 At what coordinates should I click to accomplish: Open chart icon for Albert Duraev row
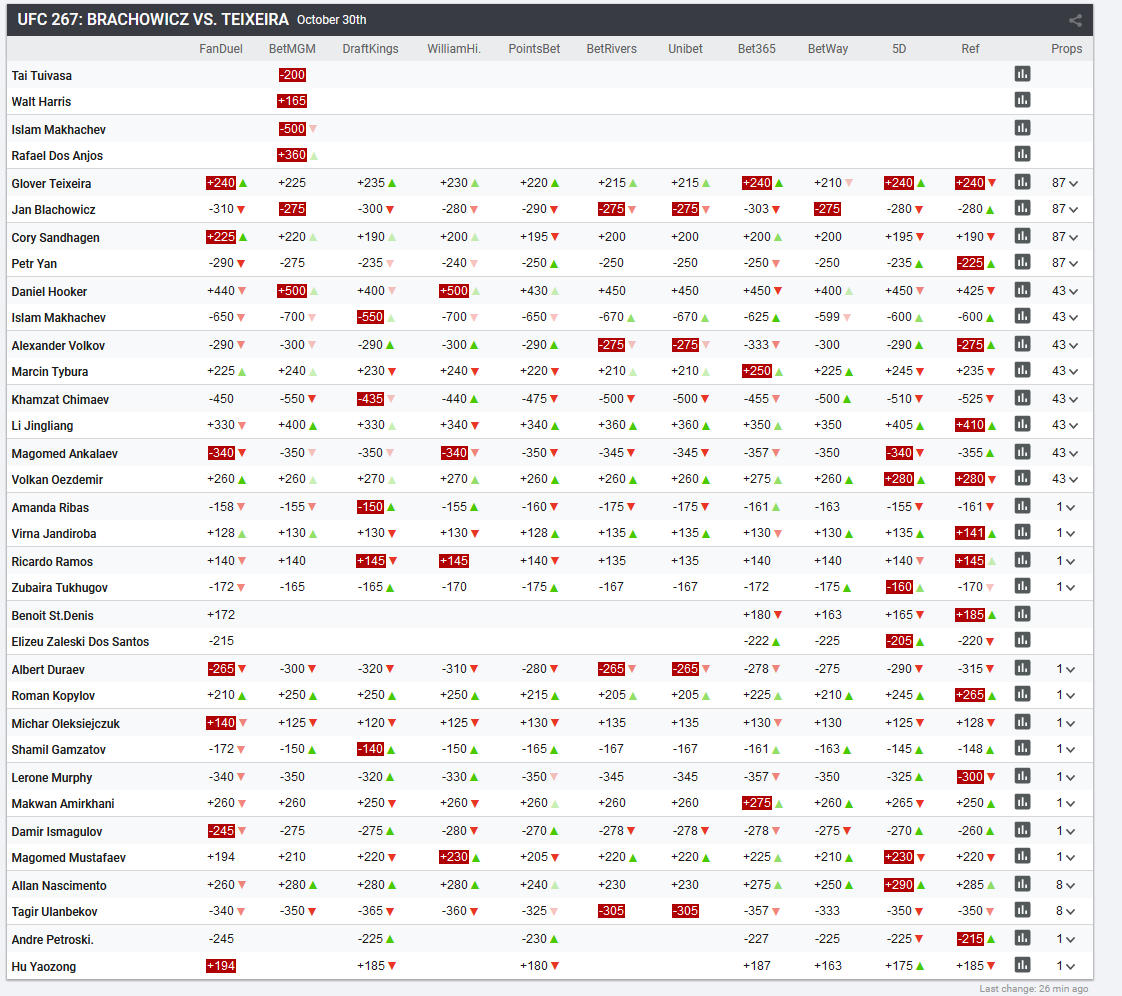pyautogui.click(x=1023, y=668)
